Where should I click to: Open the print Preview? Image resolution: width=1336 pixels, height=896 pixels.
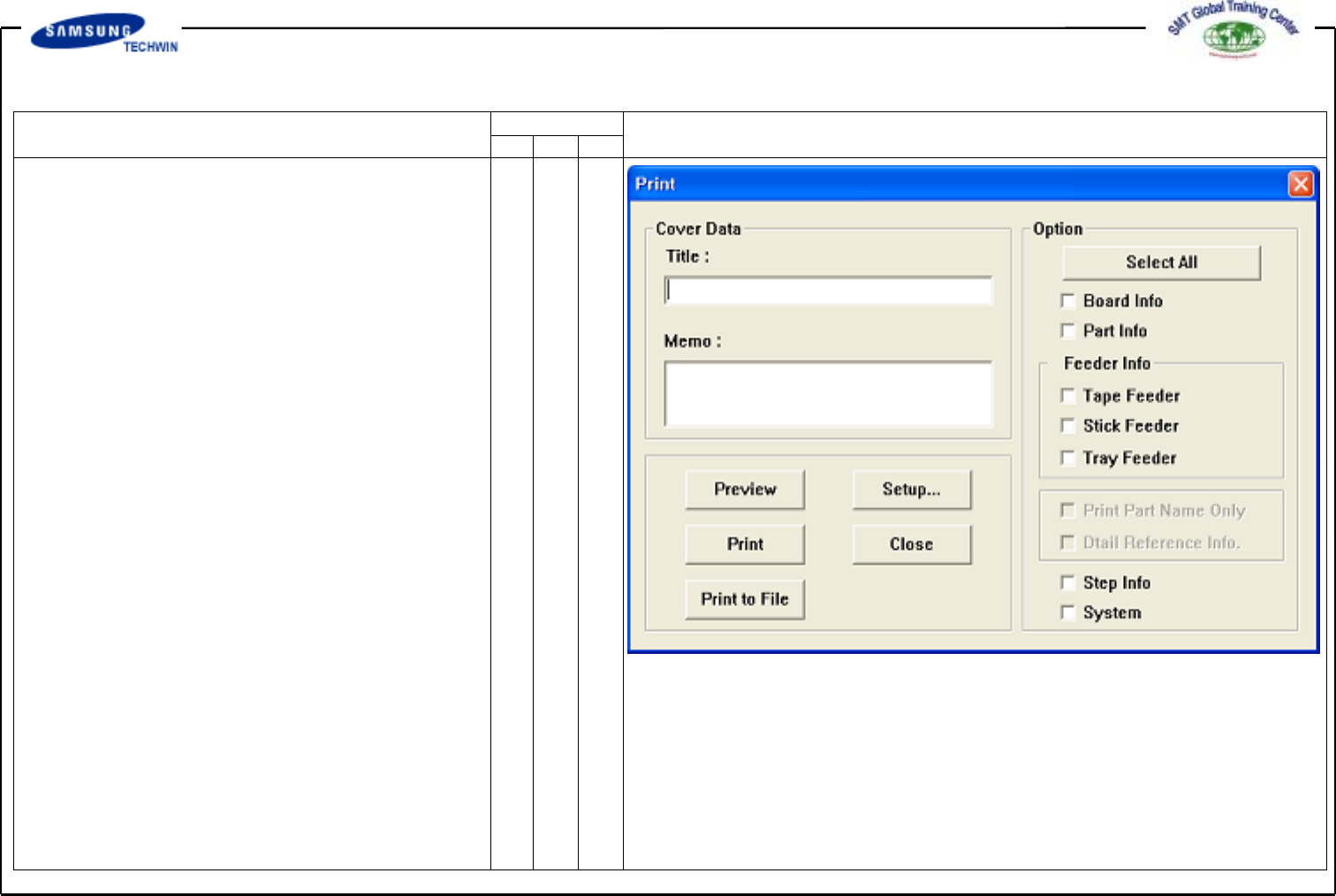tap(745, 490)
